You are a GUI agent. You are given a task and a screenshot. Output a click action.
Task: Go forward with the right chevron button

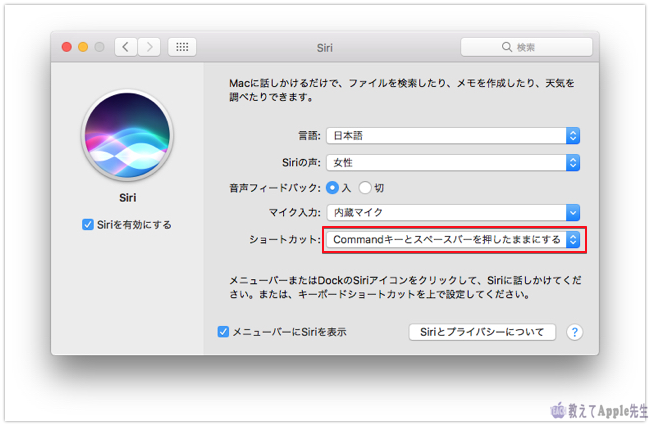tap(149, 47)
